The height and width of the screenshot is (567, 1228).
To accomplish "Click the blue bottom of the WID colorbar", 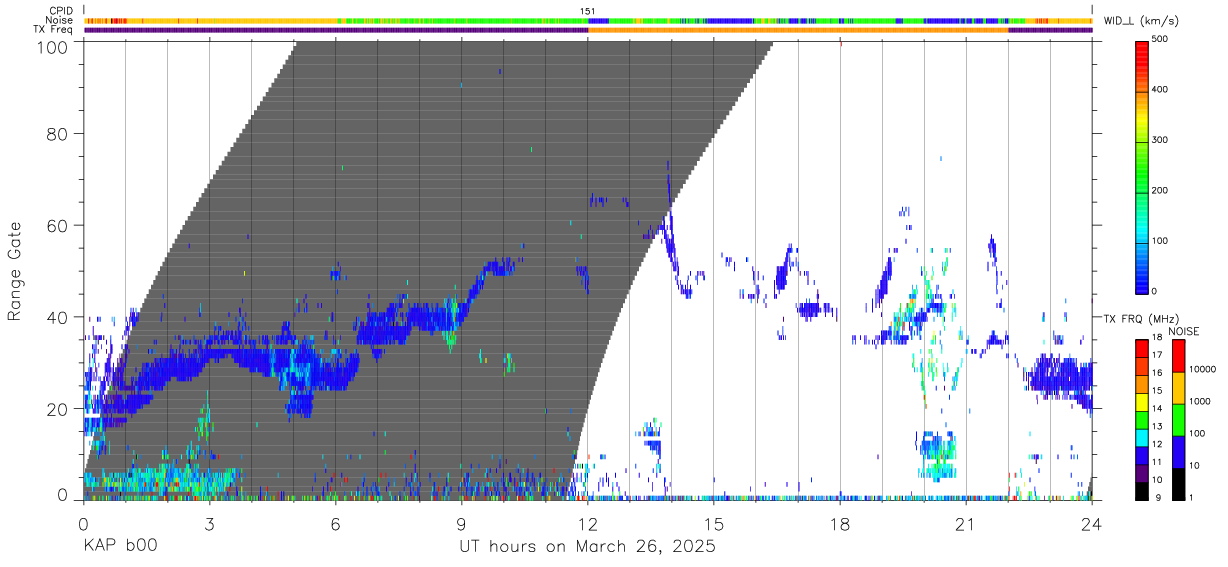I will point(1143,280).
